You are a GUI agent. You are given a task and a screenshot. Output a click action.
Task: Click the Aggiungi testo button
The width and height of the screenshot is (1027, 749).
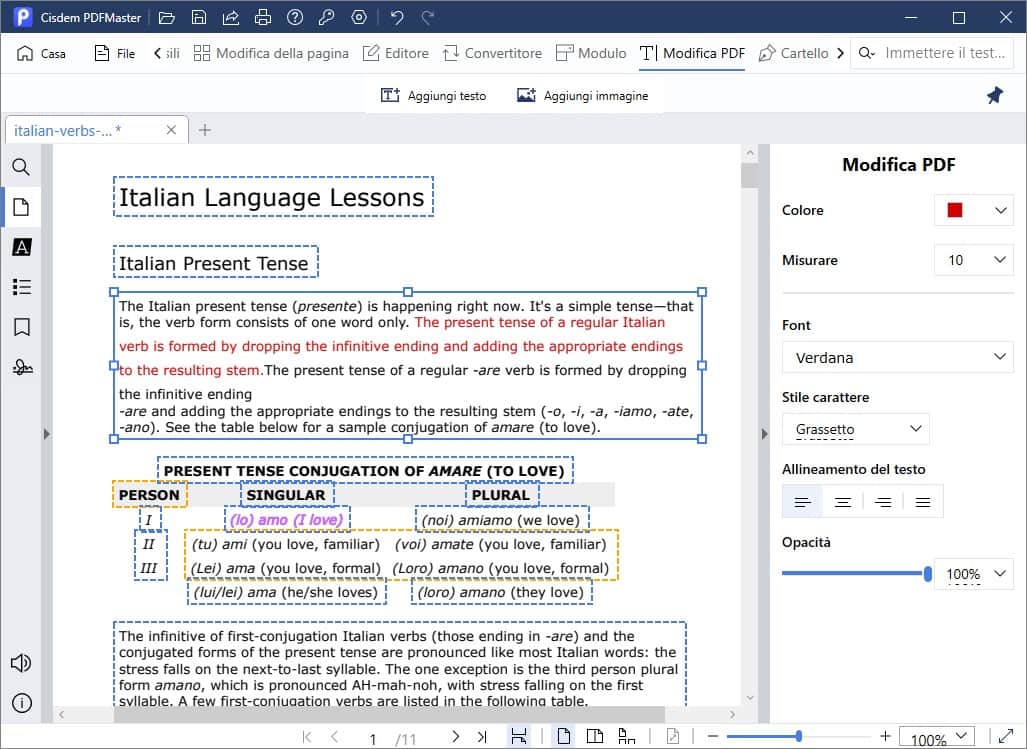[x=433, y=95]
